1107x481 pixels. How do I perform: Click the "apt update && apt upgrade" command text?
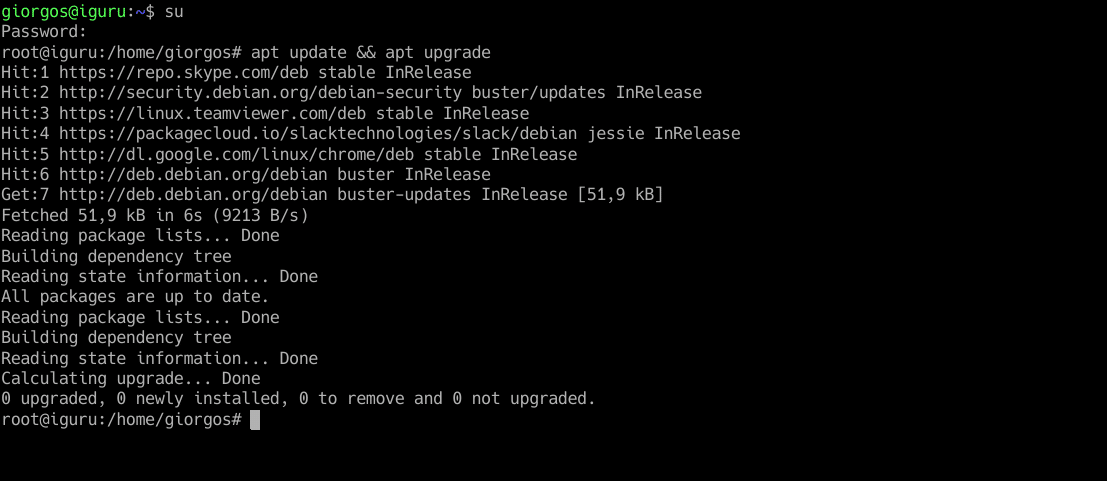point(370,52)
